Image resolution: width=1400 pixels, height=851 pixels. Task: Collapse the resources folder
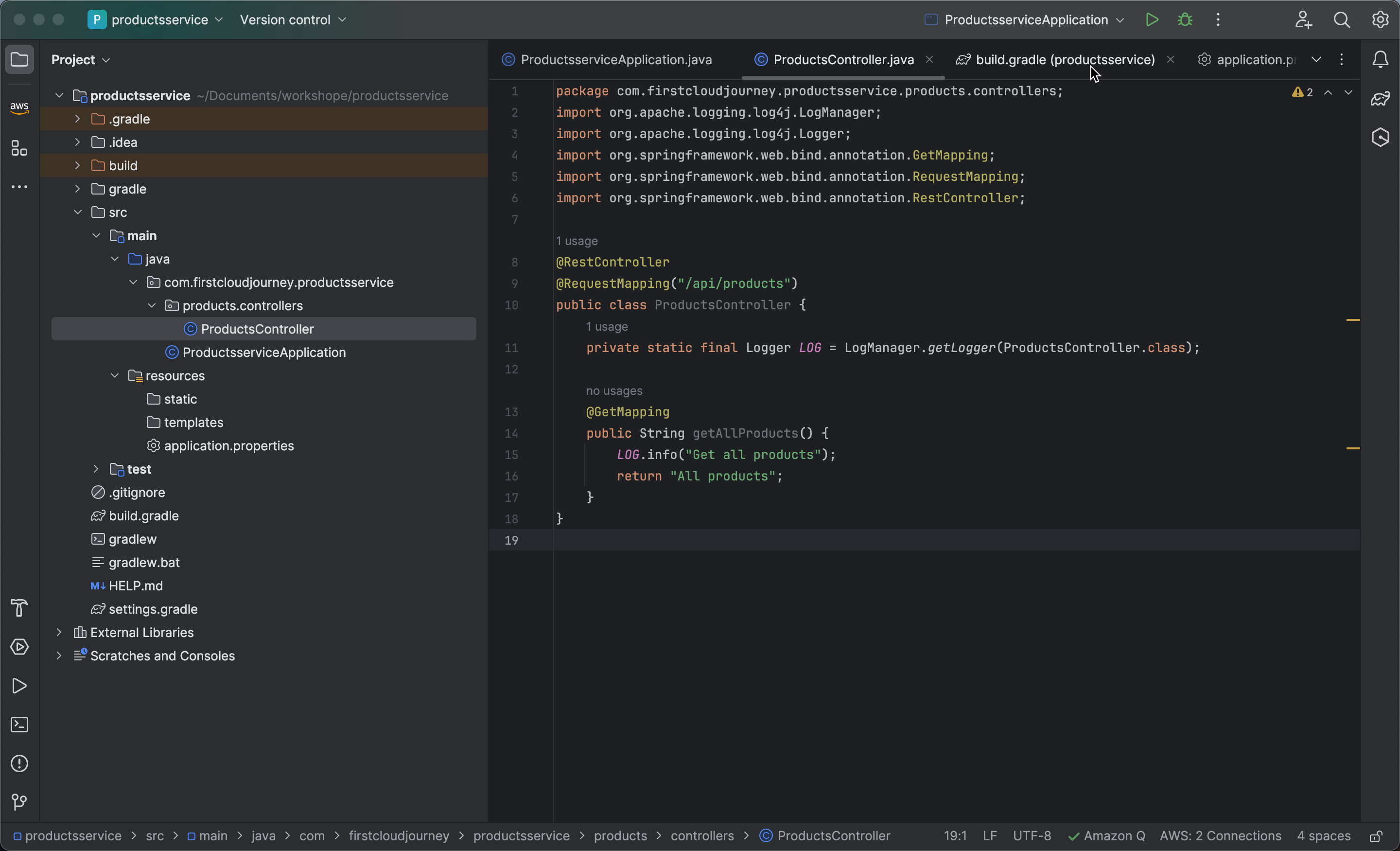(114, 376)
